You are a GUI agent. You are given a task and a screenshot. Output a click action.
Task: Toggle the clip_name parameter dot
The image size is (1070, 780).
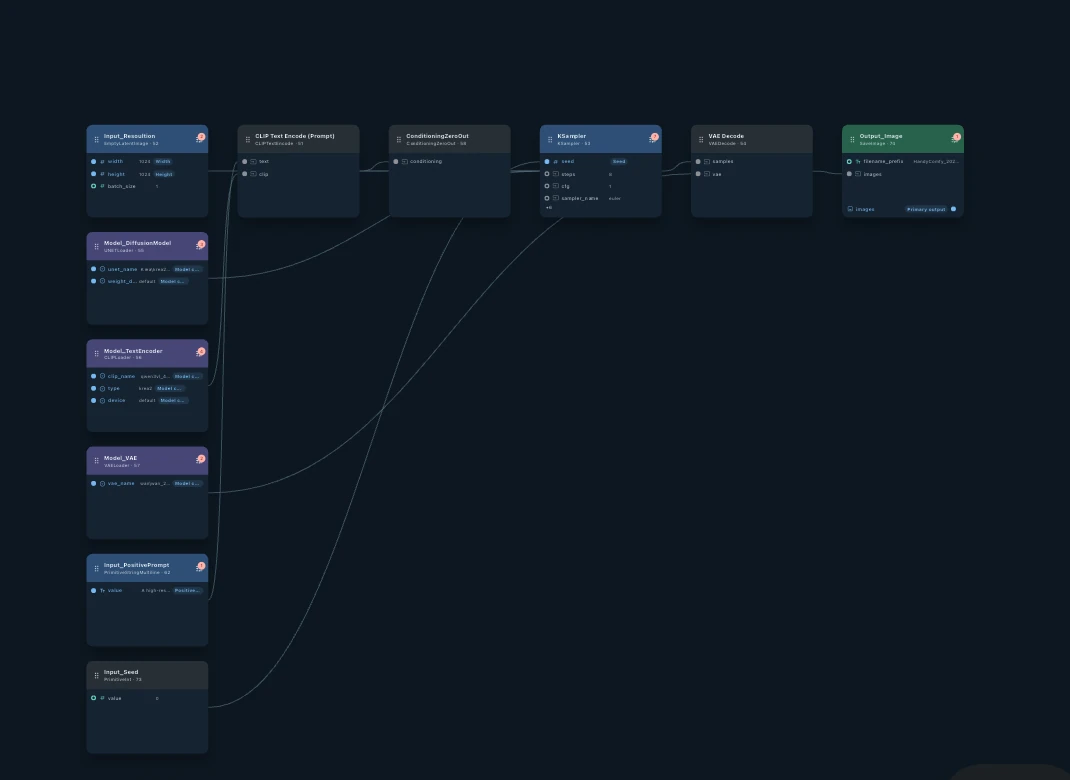(x=93, y=376)
